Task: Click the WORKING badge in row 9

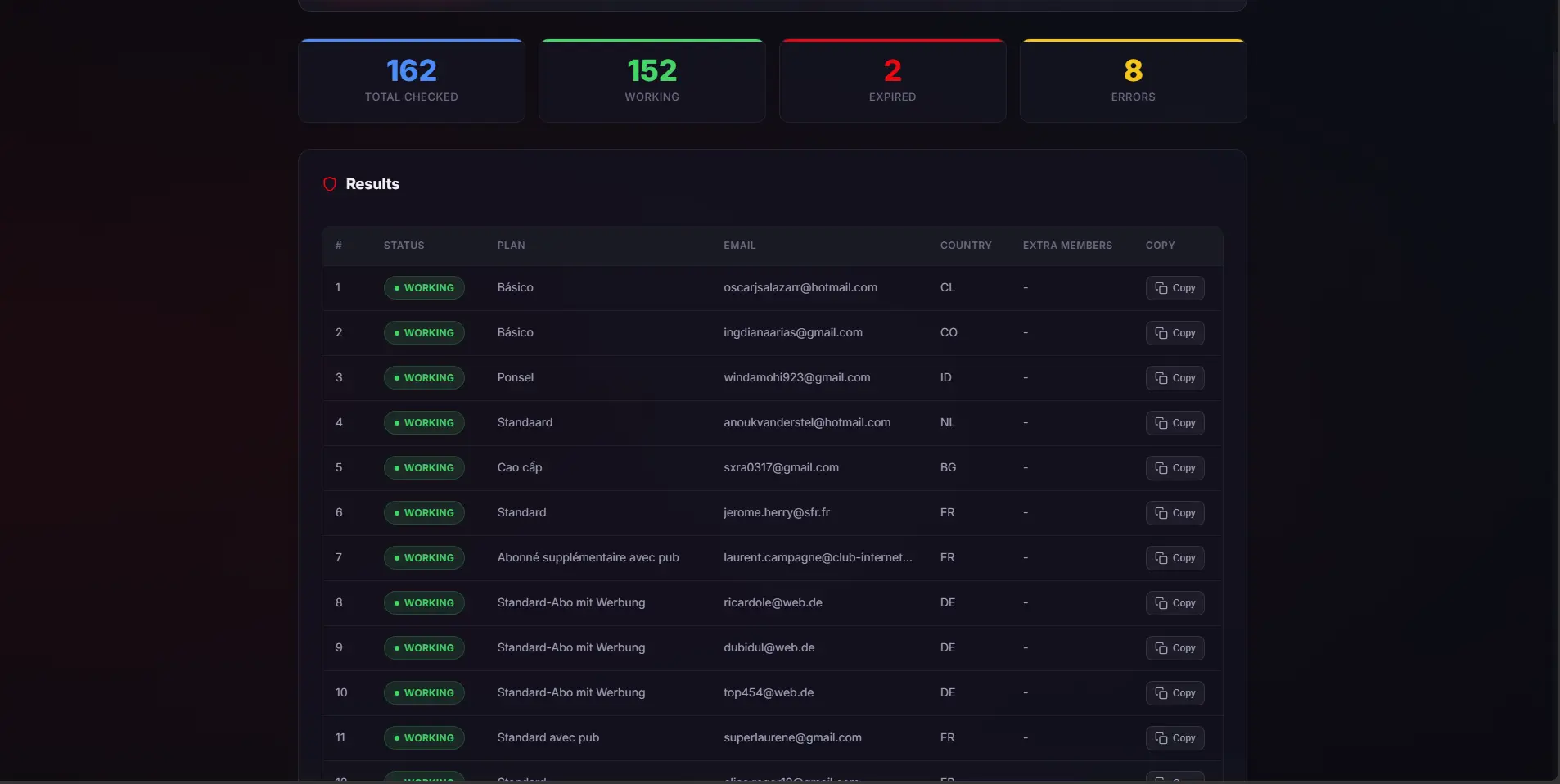Action: (424, 648)
